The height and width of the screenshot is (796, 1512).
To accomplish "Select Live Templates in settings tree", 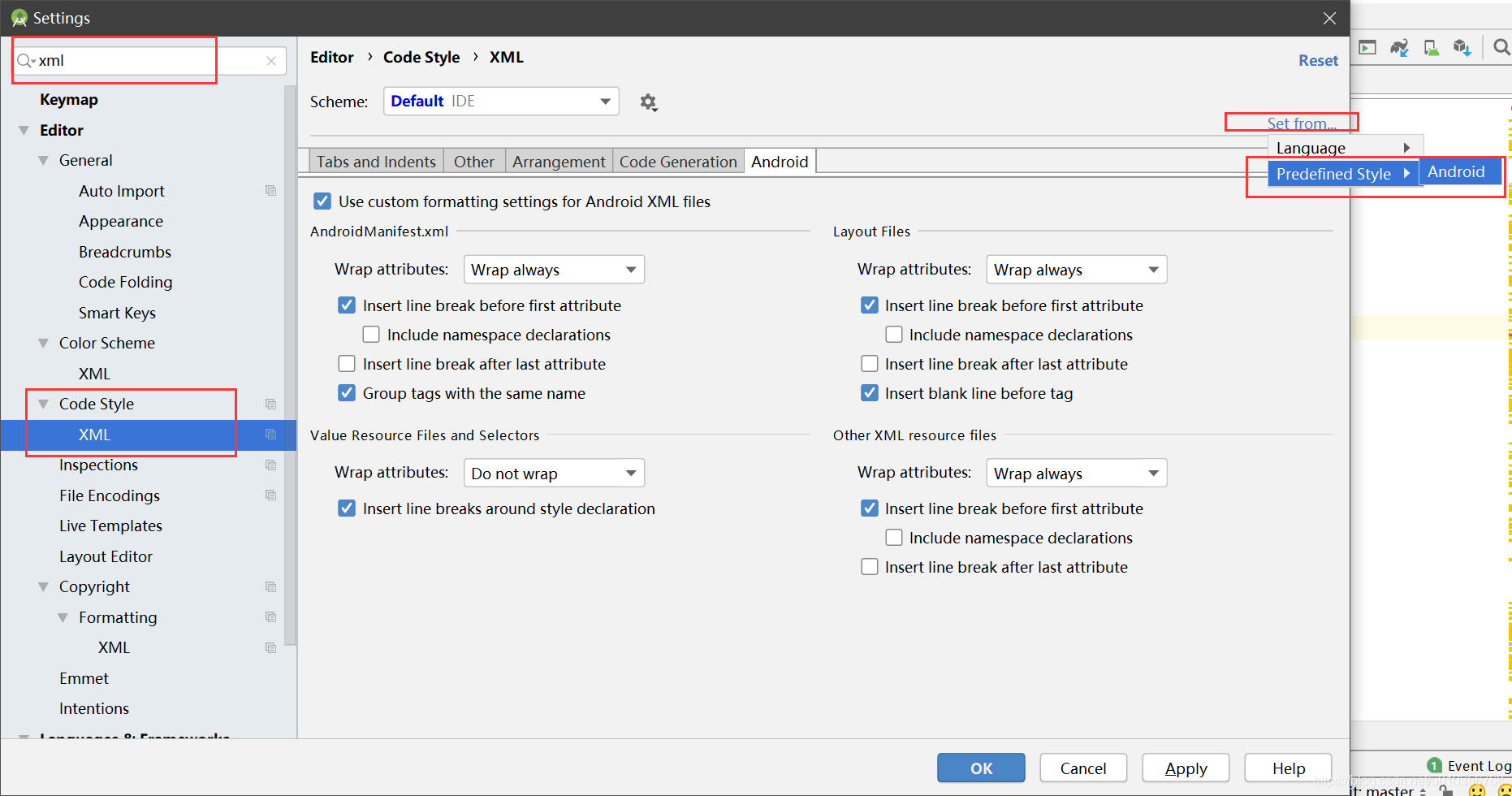I will click(x=110, y=526).
